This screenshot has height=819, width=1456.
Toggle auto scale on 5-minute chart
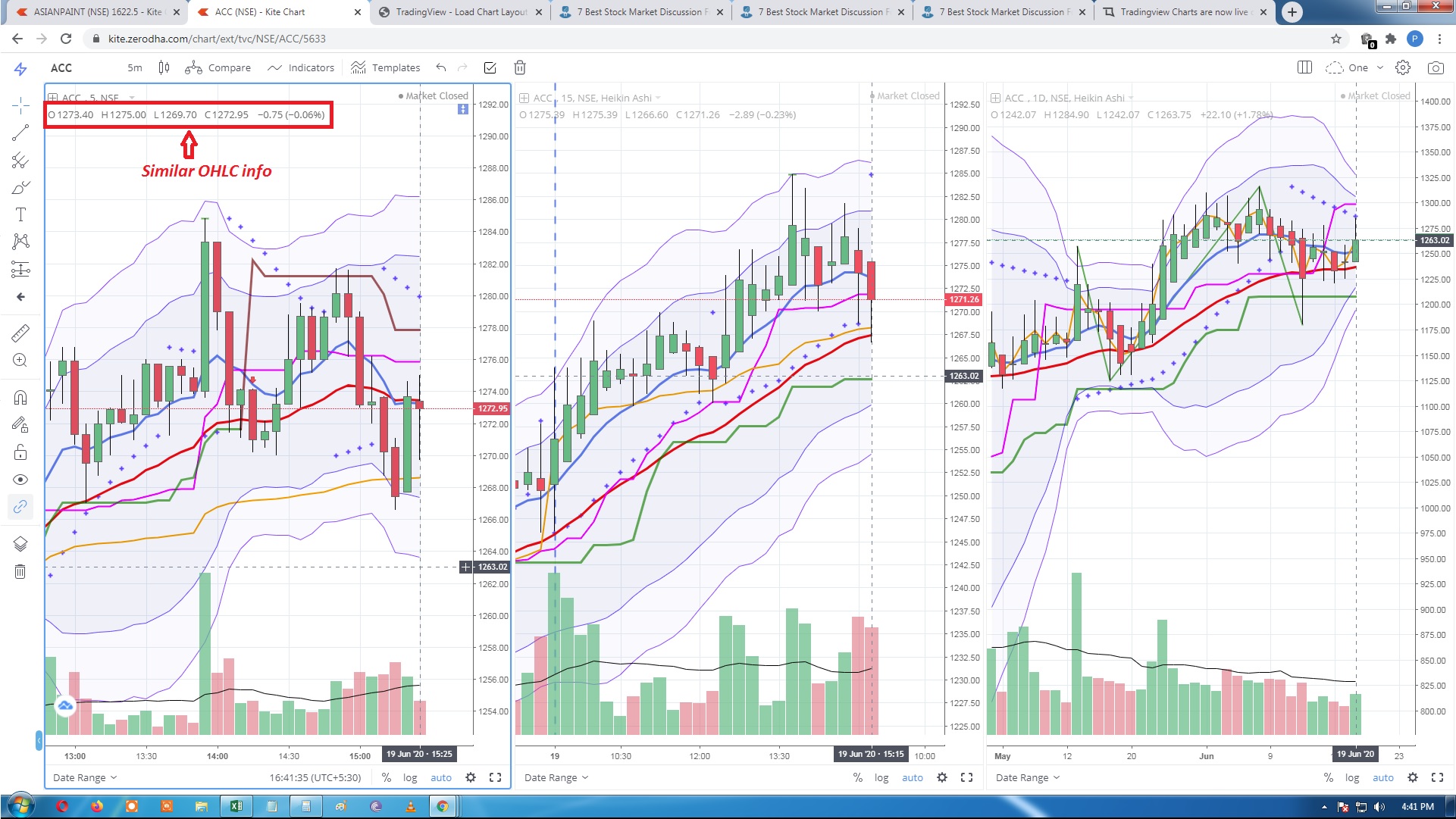pos(441,777)
